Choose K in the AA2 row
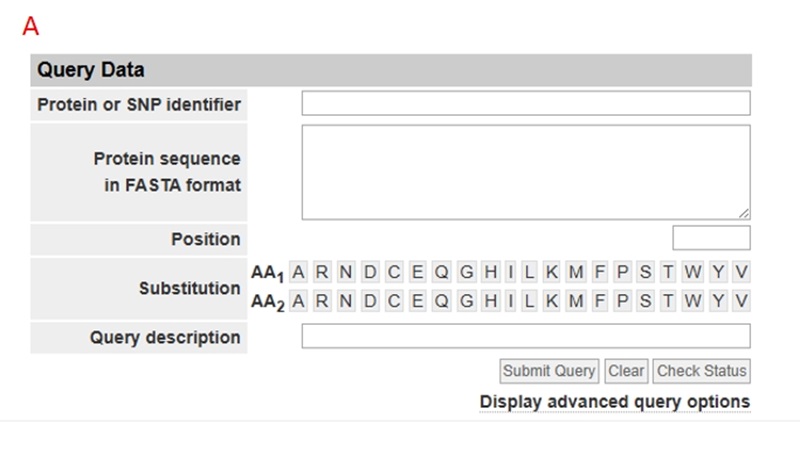 [552, 301]
